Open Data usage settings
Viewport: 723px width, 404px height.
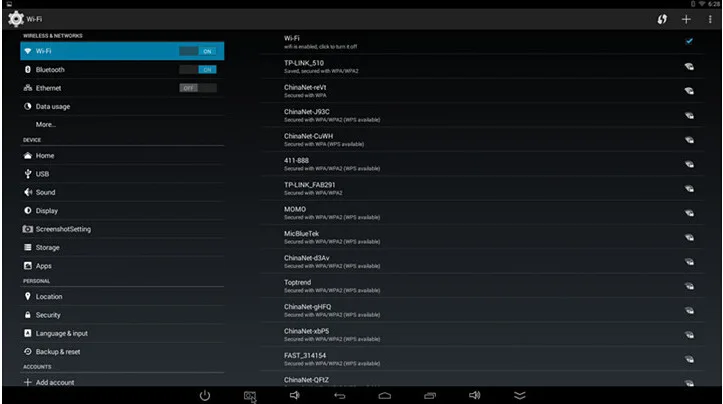pos(122,107)
